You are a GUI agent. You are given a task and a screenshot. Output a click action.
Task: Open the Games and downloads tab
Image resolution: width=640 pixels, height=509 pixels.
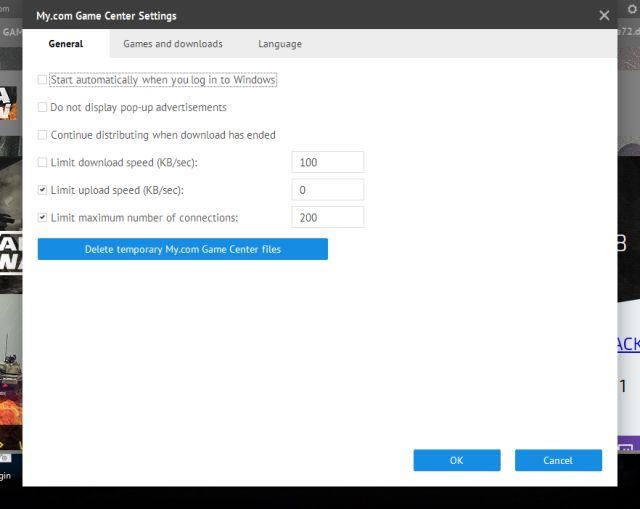(173, 44)
